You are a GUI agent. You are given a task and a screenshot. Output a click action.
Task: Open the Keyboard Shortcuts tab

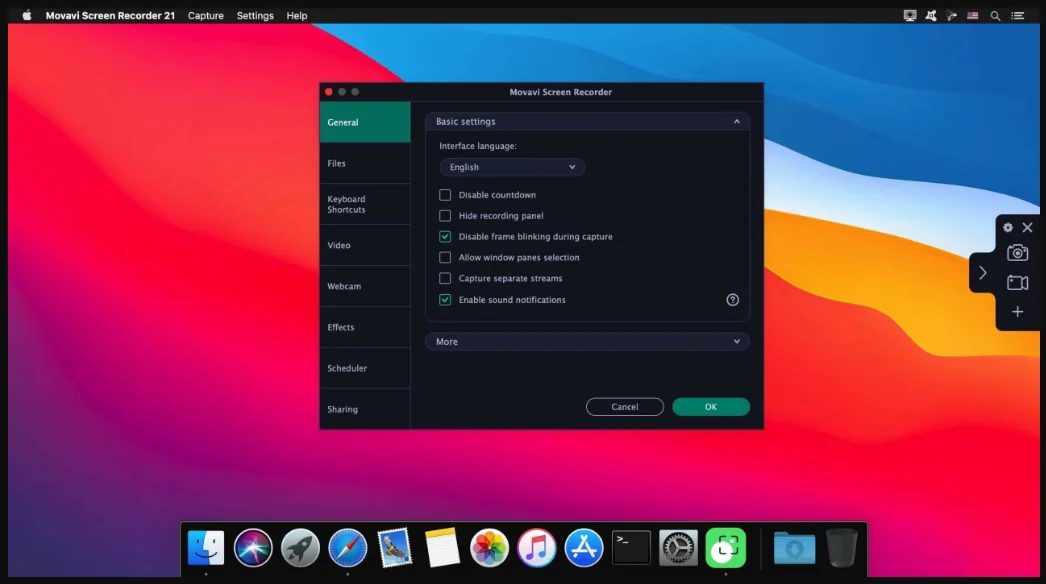(365, 204)
